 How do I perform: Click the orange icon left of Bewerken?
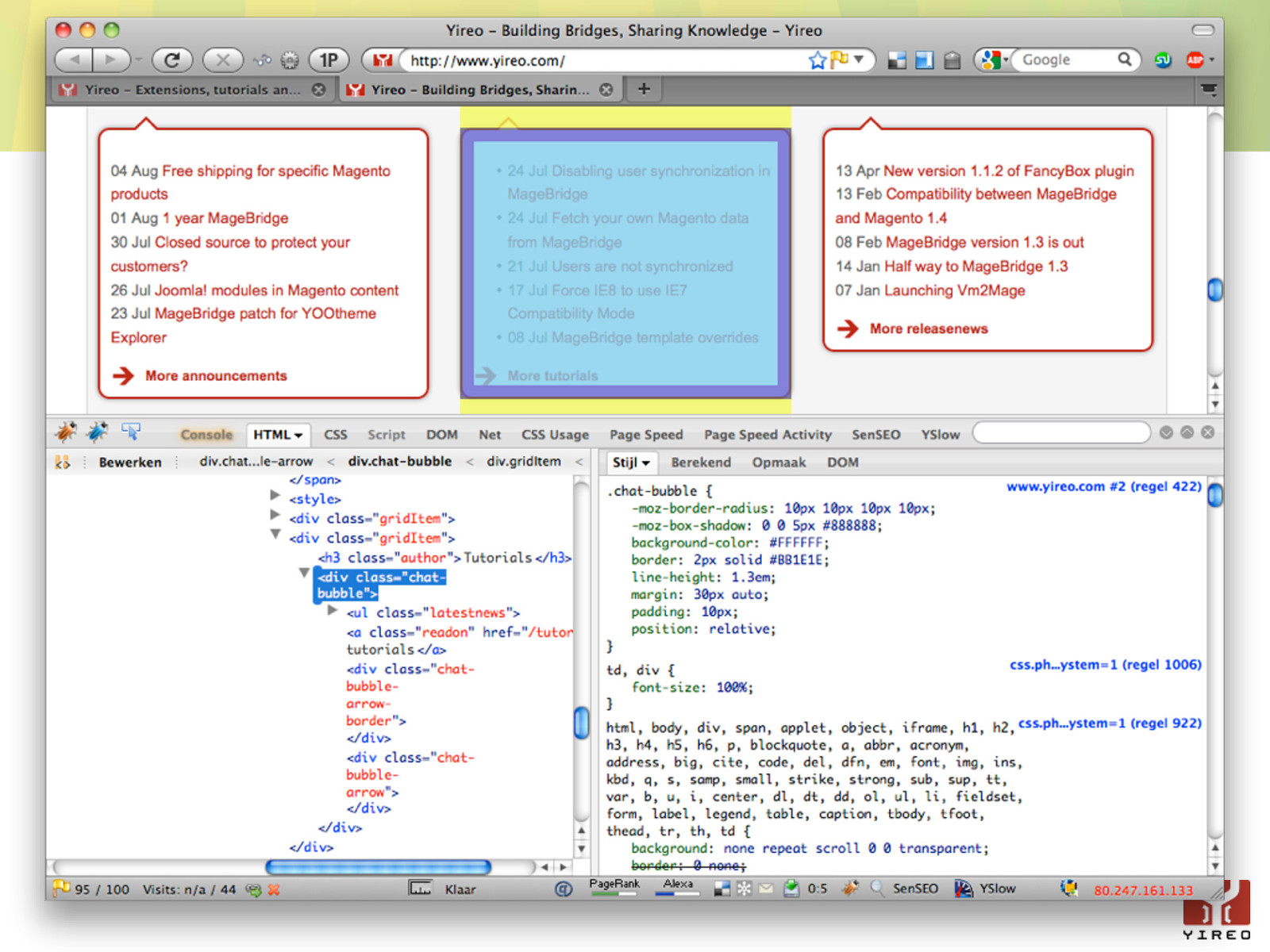[63, 462]
